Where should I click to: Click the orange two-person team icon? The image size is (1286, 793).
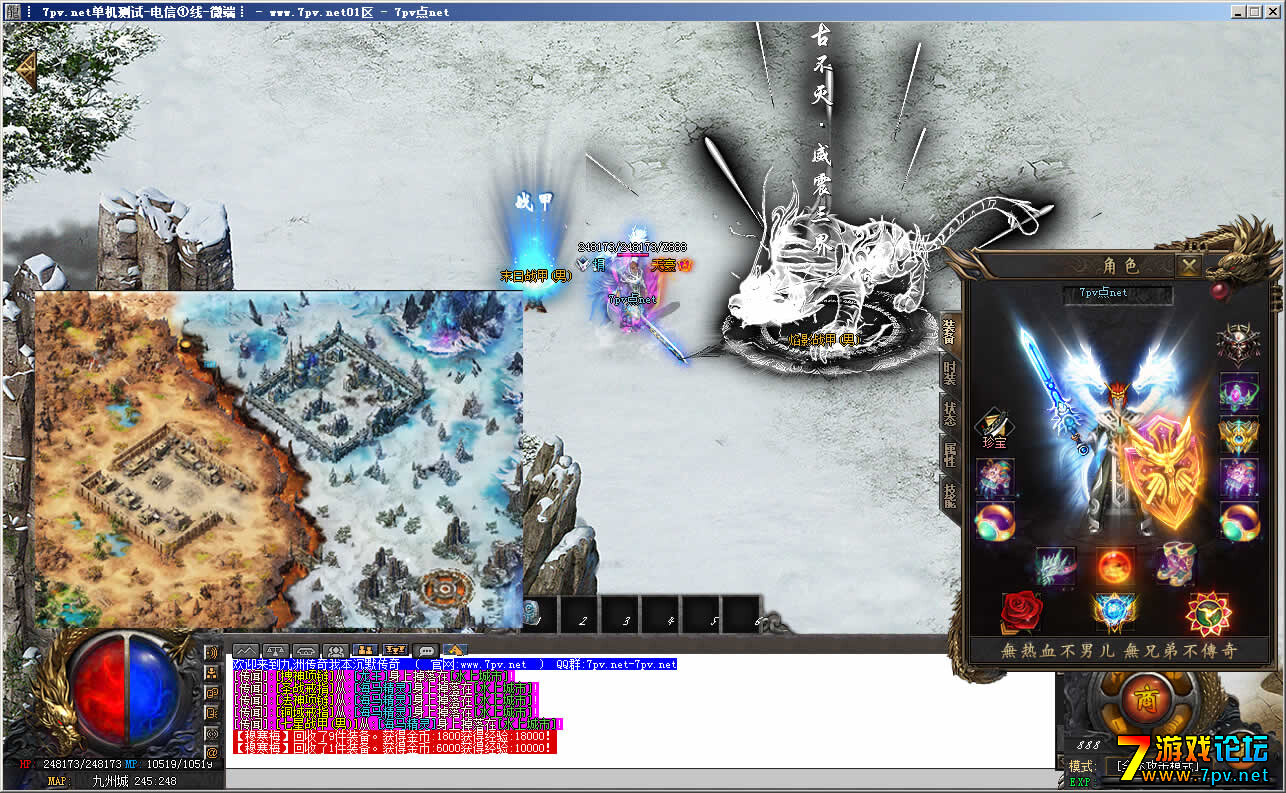tap(366, 650)
